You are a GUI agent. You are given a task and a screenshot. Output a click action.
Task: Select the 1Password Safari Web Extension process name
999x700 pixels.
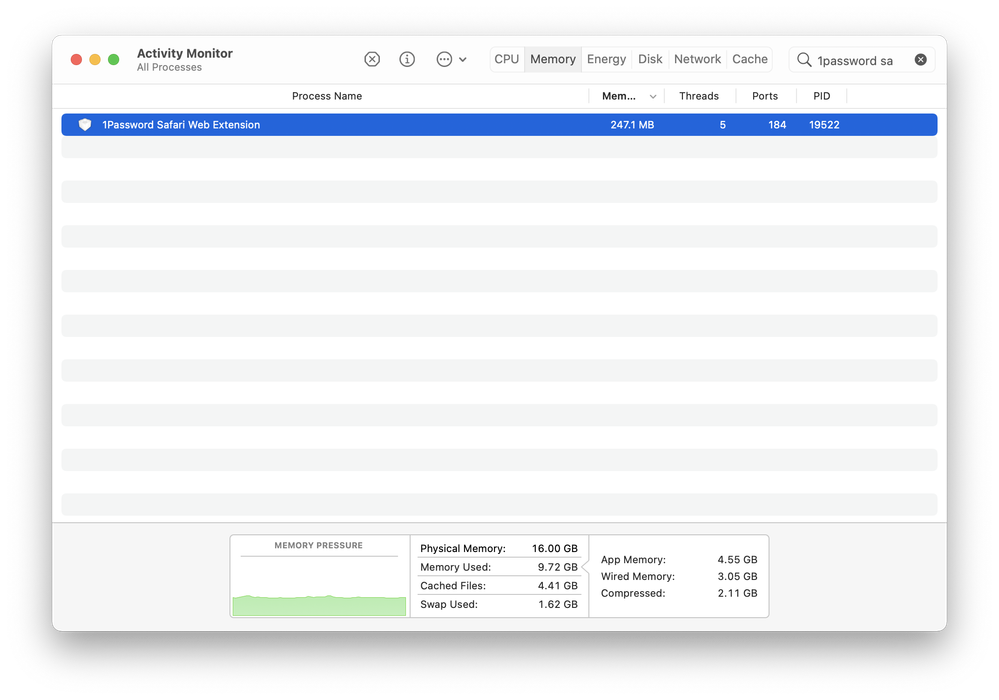[x=181, y=125]
